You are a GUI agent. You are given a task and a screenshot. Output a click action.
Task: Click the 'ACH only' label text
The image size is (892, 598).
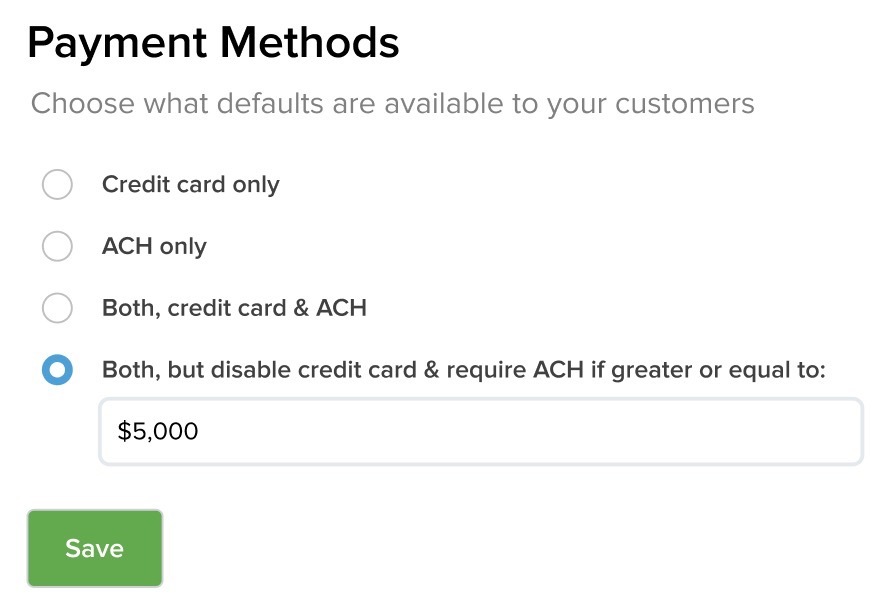(x=154, y=246)
